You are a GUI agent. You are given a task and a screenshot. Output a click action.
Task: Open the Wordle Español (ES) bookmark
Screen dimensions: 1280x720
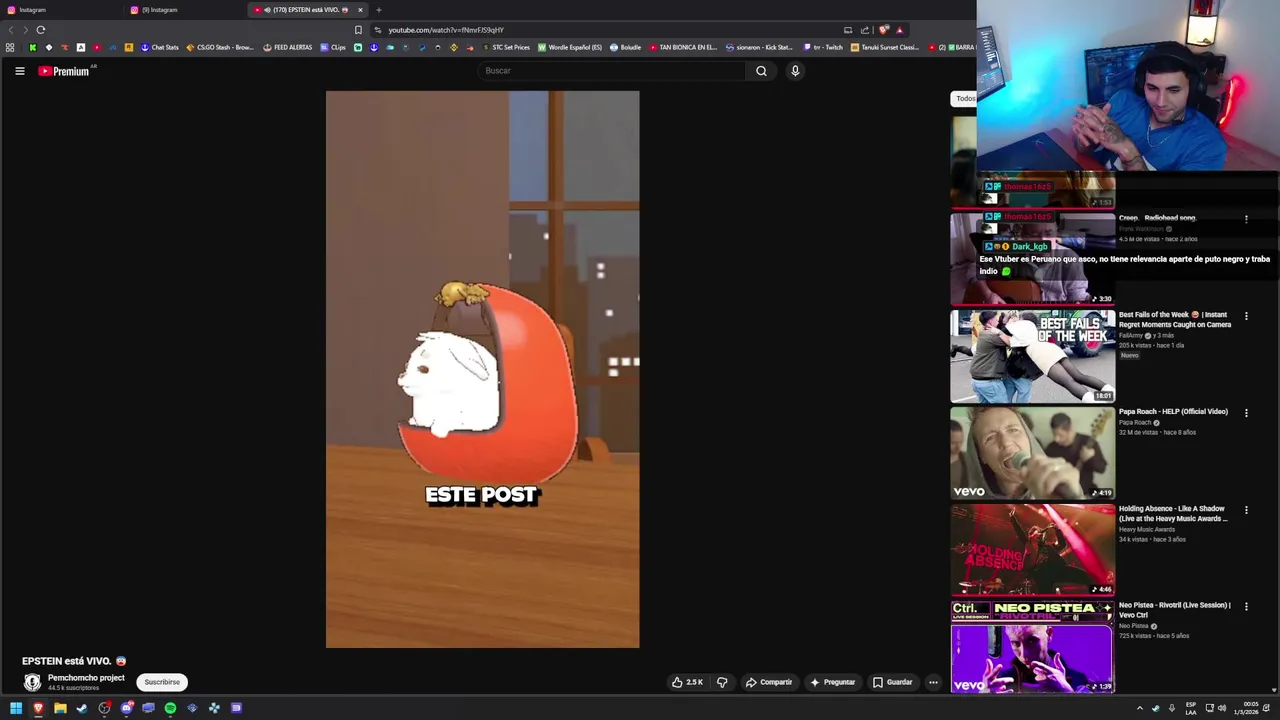[570, 47]
